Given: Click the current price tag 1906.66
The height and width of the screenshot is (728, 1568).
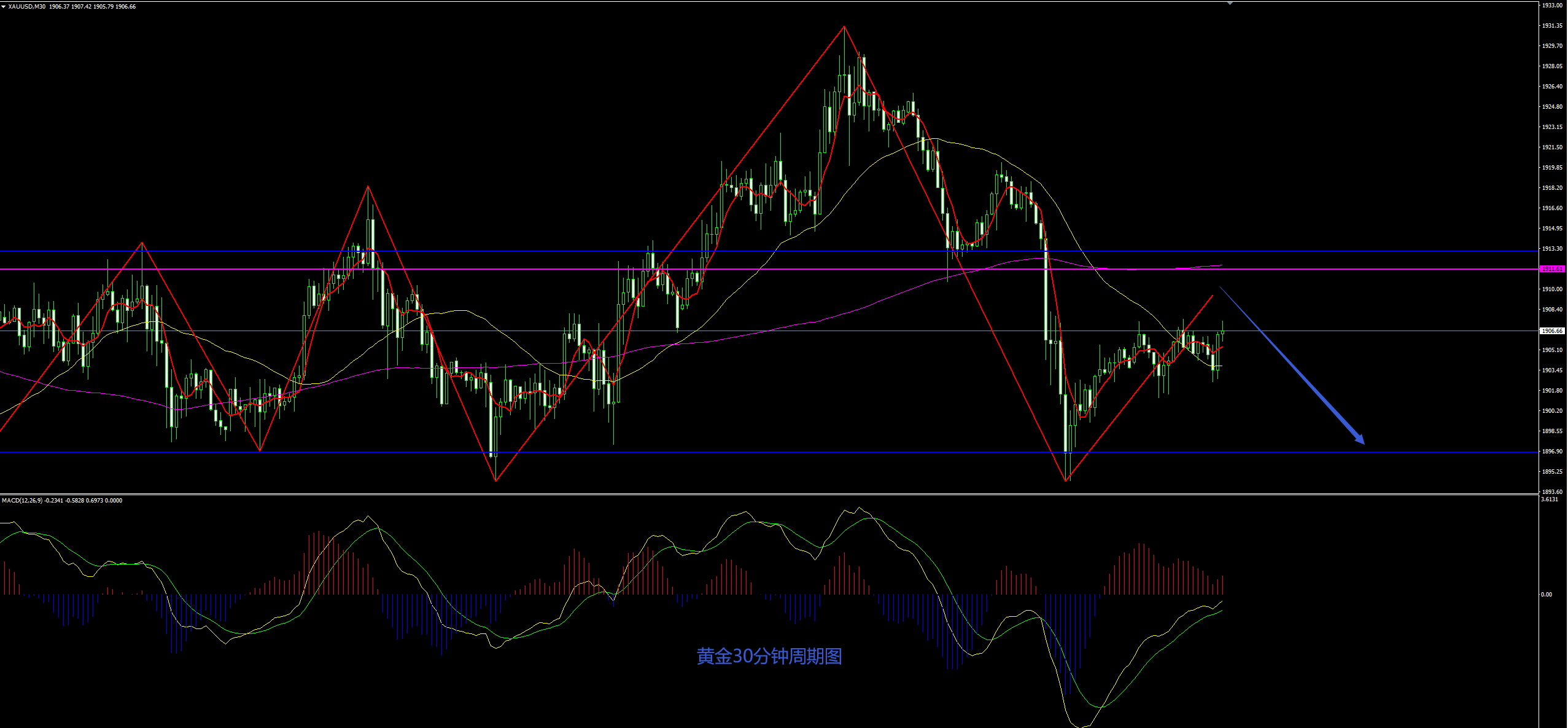Looking at the screenshot, I should tap(1552, 331).
